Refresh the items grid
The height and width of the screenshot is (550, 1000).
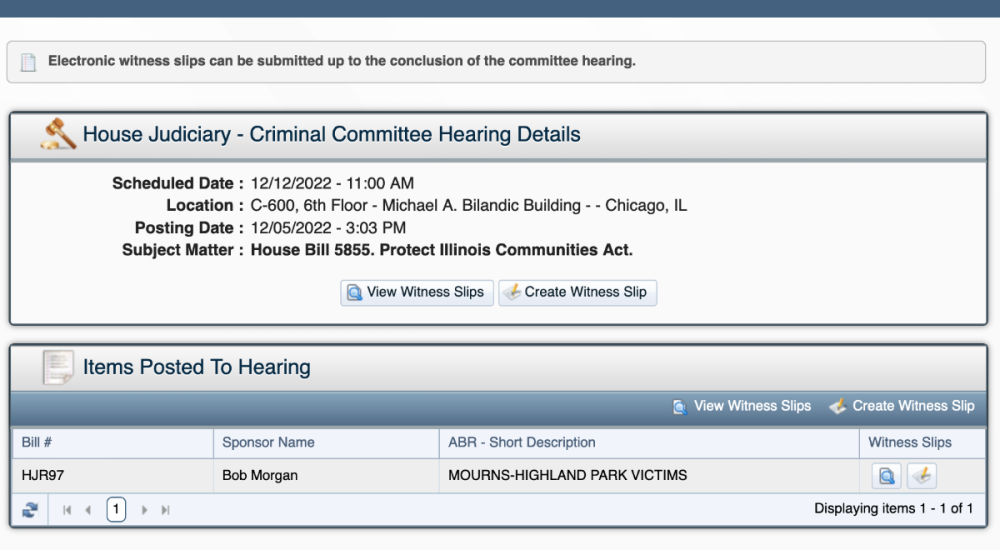(30, 510)
